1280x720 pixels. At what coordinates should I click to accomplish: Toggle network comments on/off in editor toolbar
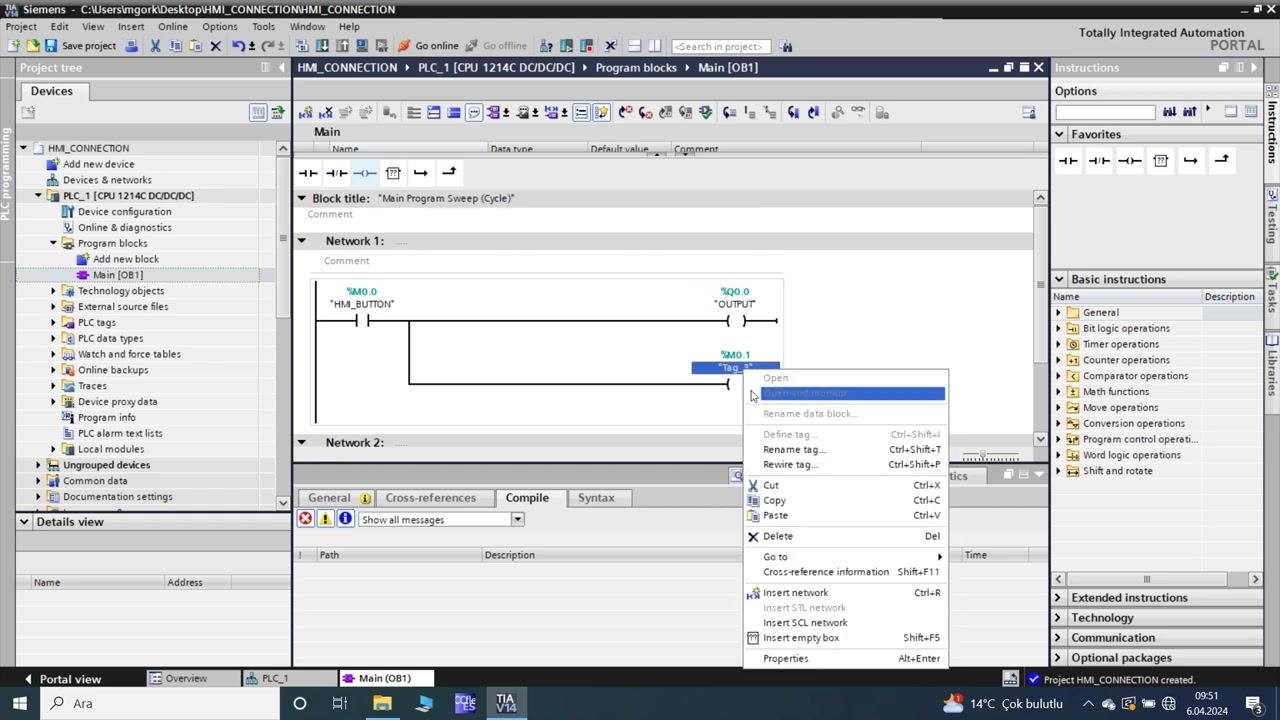(x=581, y=113)
